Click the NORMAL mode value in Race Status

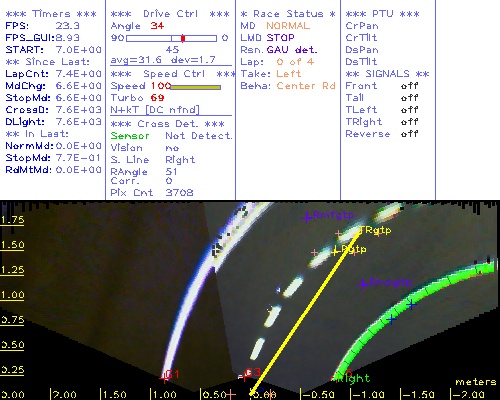288,26
